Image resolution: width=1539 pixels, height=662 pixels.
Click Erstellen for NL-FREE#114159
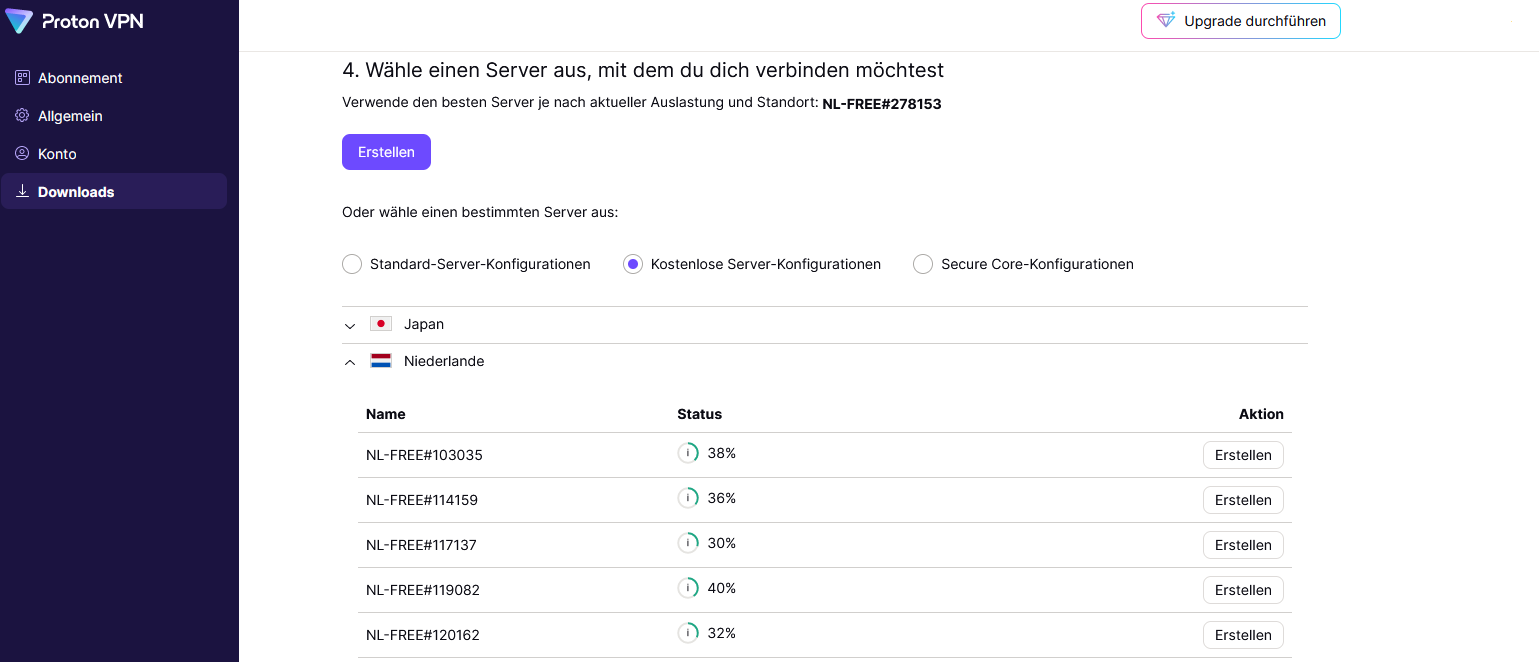click(x=1243, y=500)
